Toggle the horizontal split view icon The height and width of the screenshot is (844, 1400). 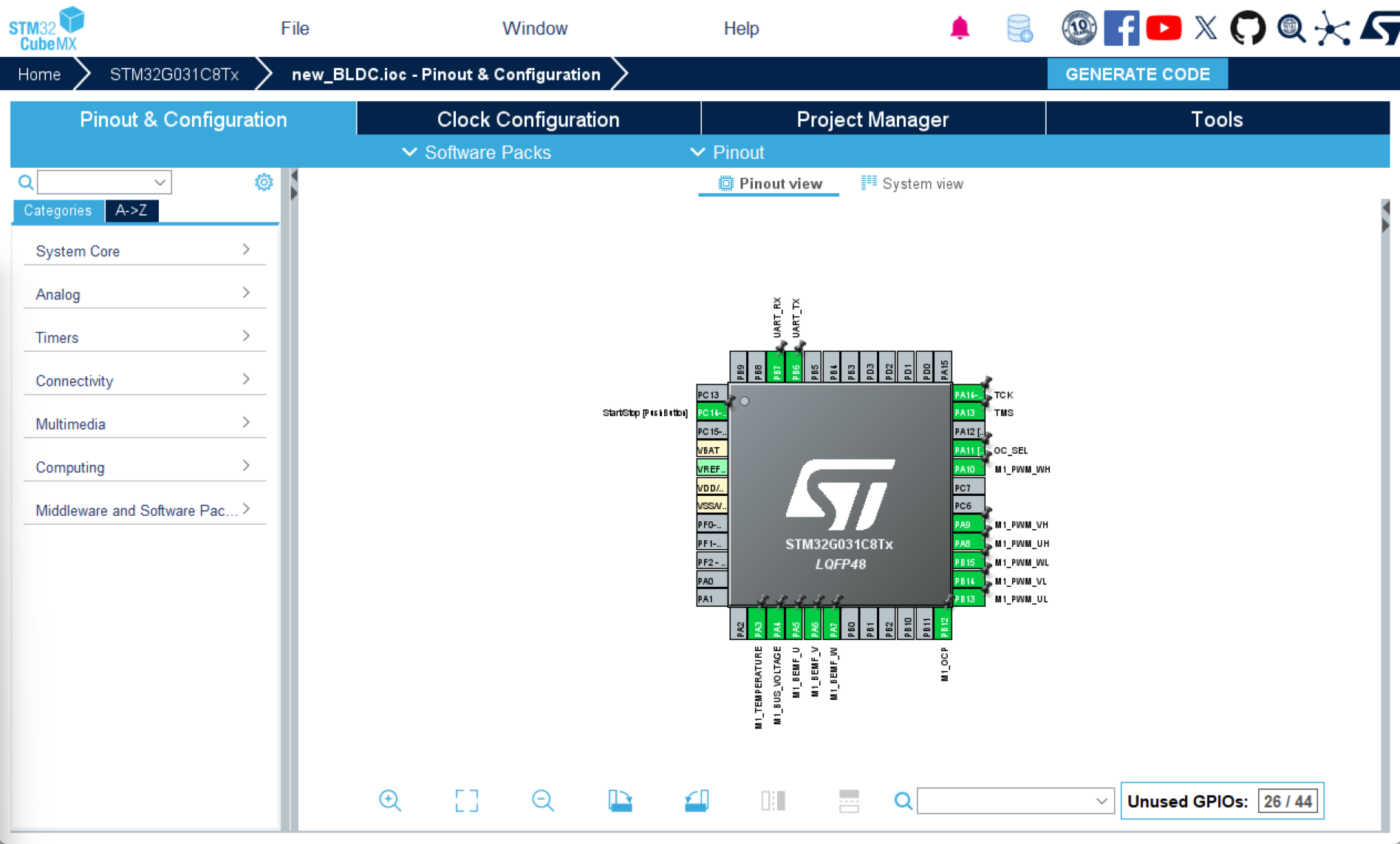tap(849, 800)
